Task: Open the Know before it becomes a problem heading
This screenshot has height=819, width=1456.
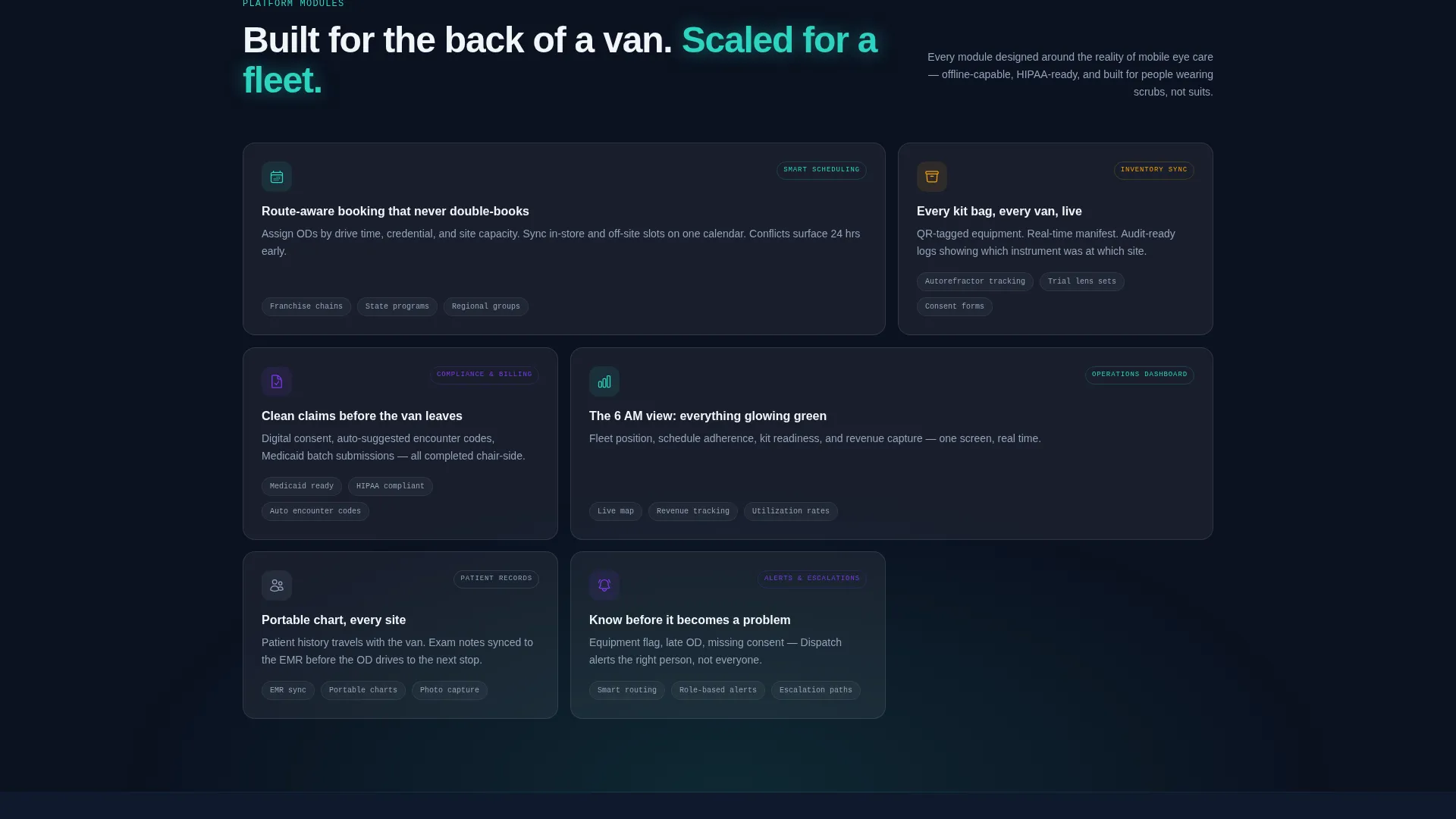Action: (x=690, y=620)
